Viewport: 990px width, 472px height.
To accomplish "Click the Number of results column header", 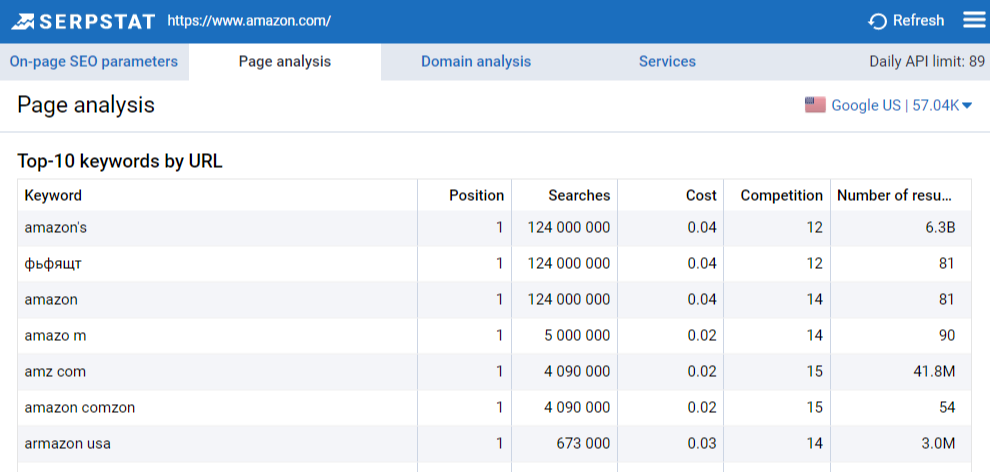I will (x=894, y=196).
